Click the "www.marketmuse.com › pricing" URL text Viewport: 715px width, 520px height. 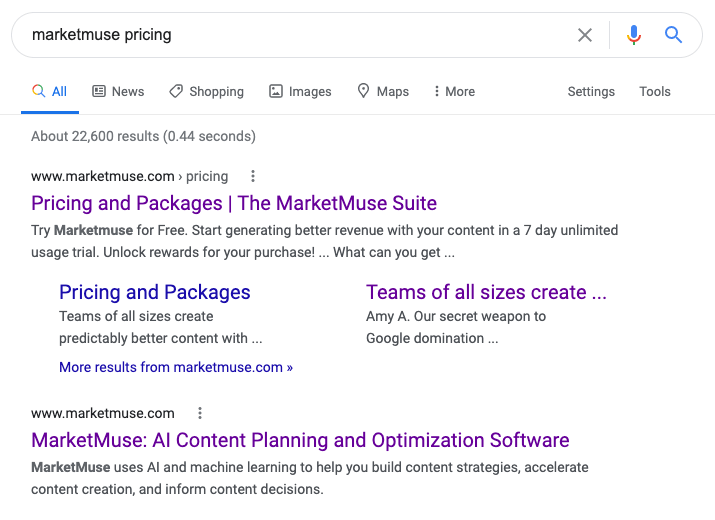(130, 177)
